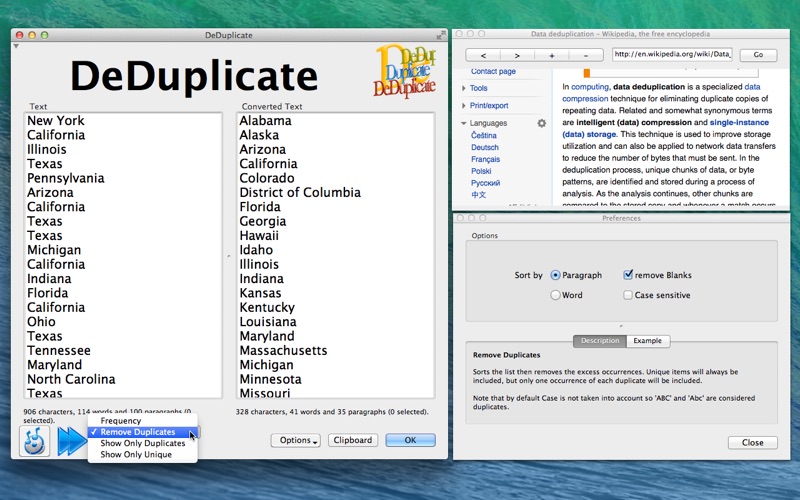The width and height of the screenshot is (800, 500).
Task: Select the Word sort radio button
Action: tap(556, 295)
